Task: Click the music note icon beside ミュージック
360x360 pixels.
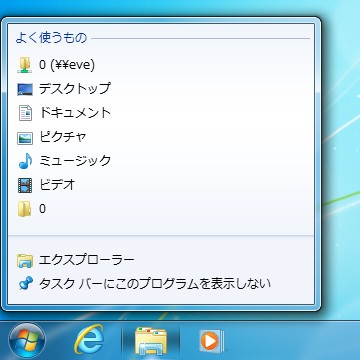Action: 25,161
